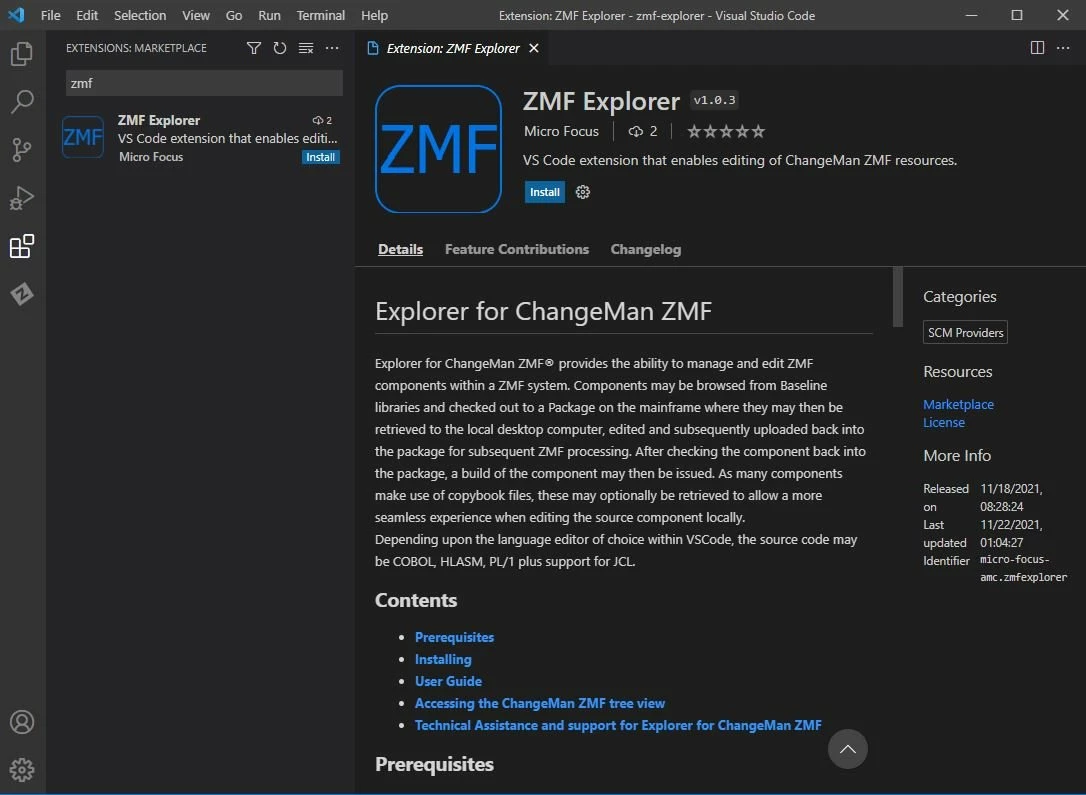Click the Micro Focus publisher name in header
Image resolution: width=1086 pixels, height=795 pixels.
click(x=562, y=131)
